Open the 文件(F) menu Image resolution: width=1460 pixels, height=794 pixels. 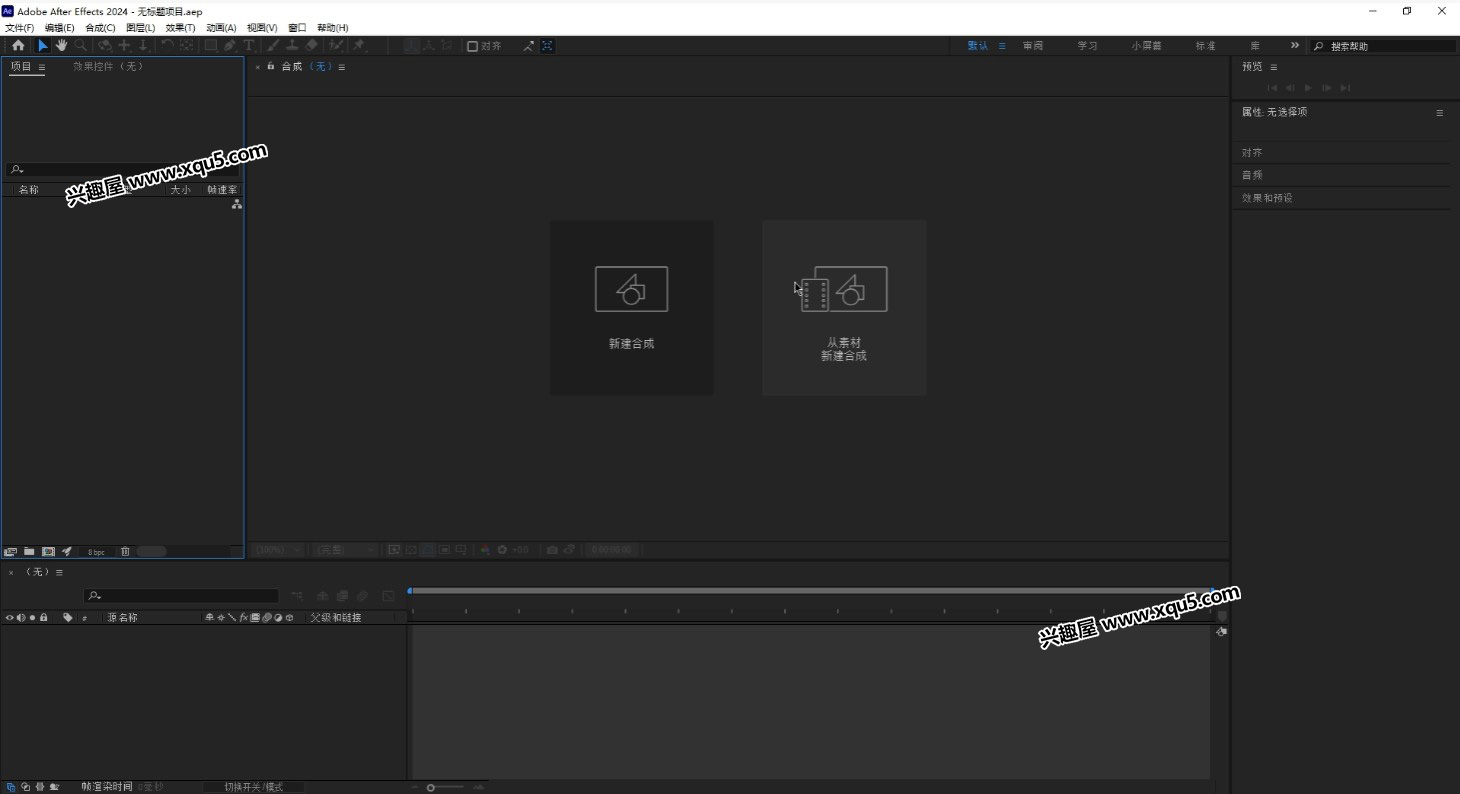[x=19, y=28]
